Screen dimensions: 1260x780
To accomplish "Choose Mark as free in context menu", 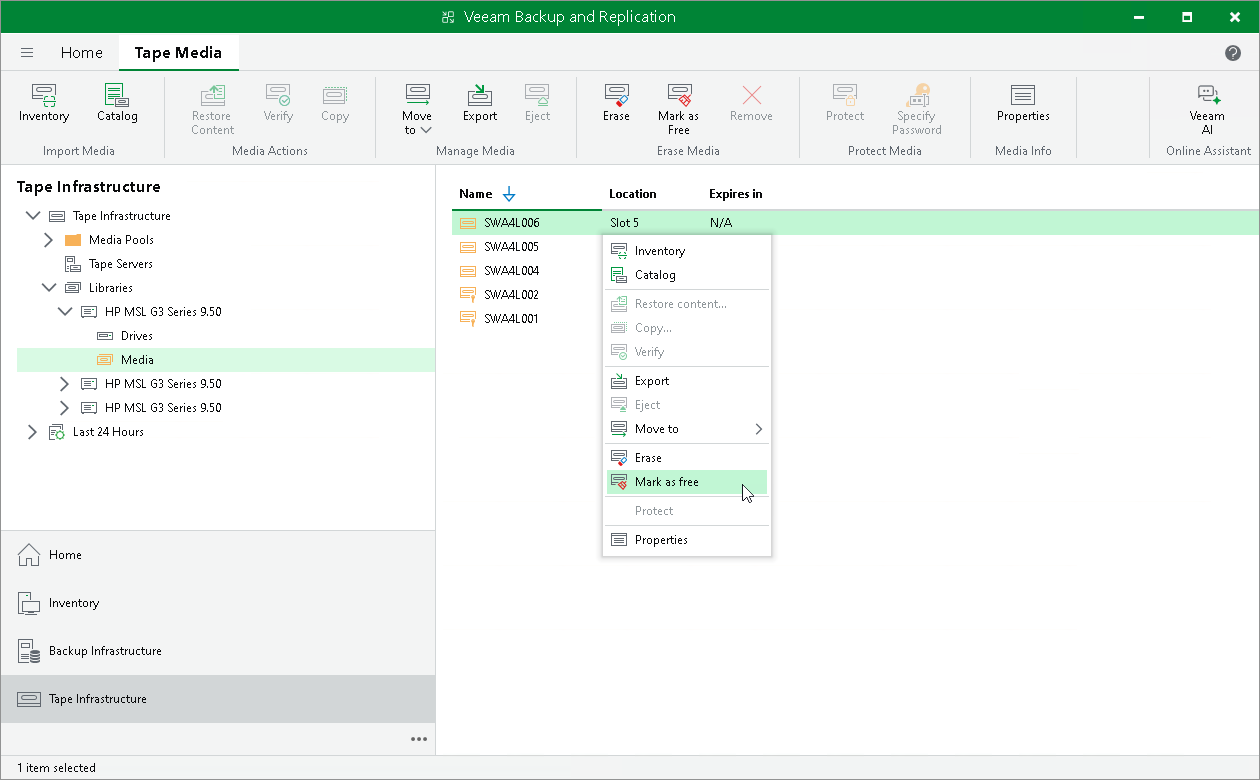I will point(687,482).
